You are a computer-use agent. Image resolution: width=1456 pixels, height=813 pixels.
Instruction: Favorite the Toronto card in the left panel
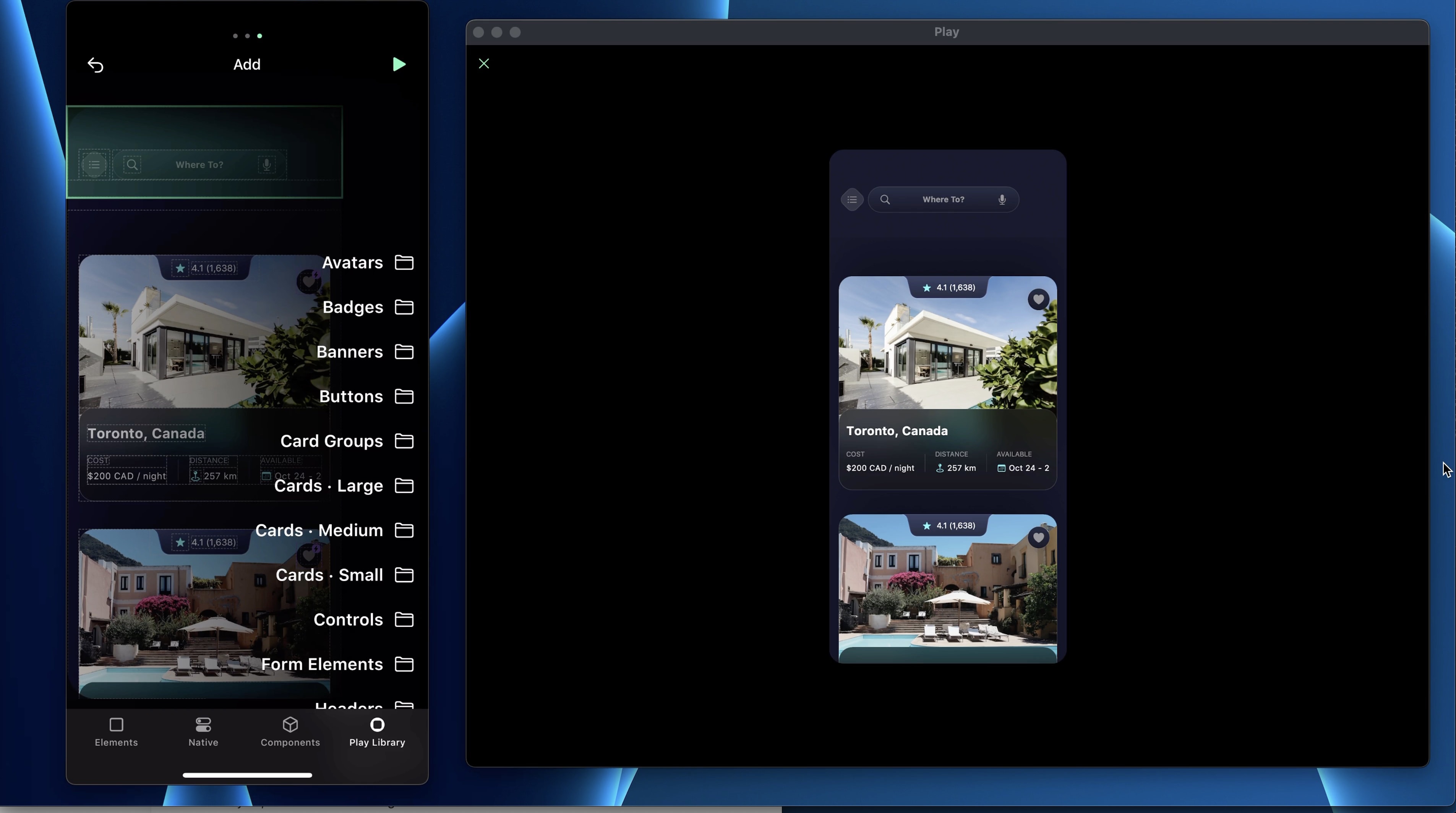(x=308, y=281)
